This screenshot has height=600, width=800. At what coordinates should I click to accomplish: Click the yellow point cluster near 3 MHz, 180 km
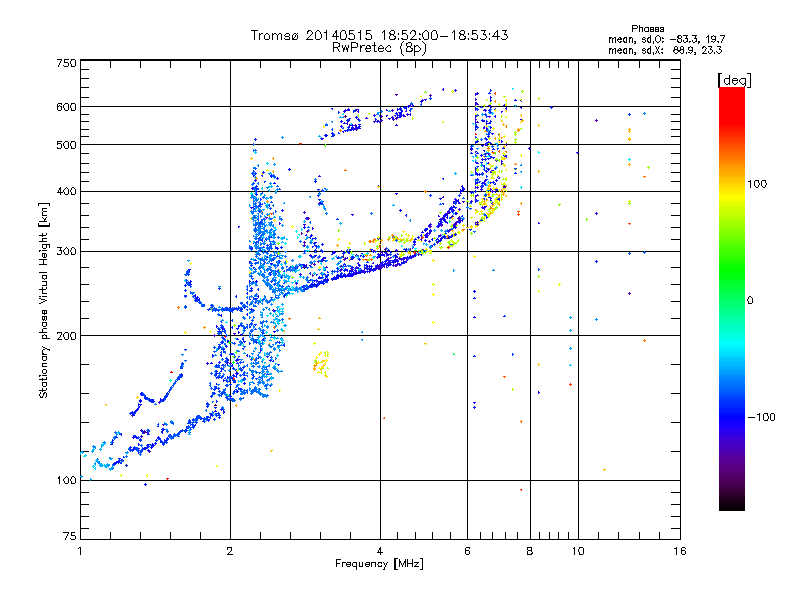(x=321, y=363)
